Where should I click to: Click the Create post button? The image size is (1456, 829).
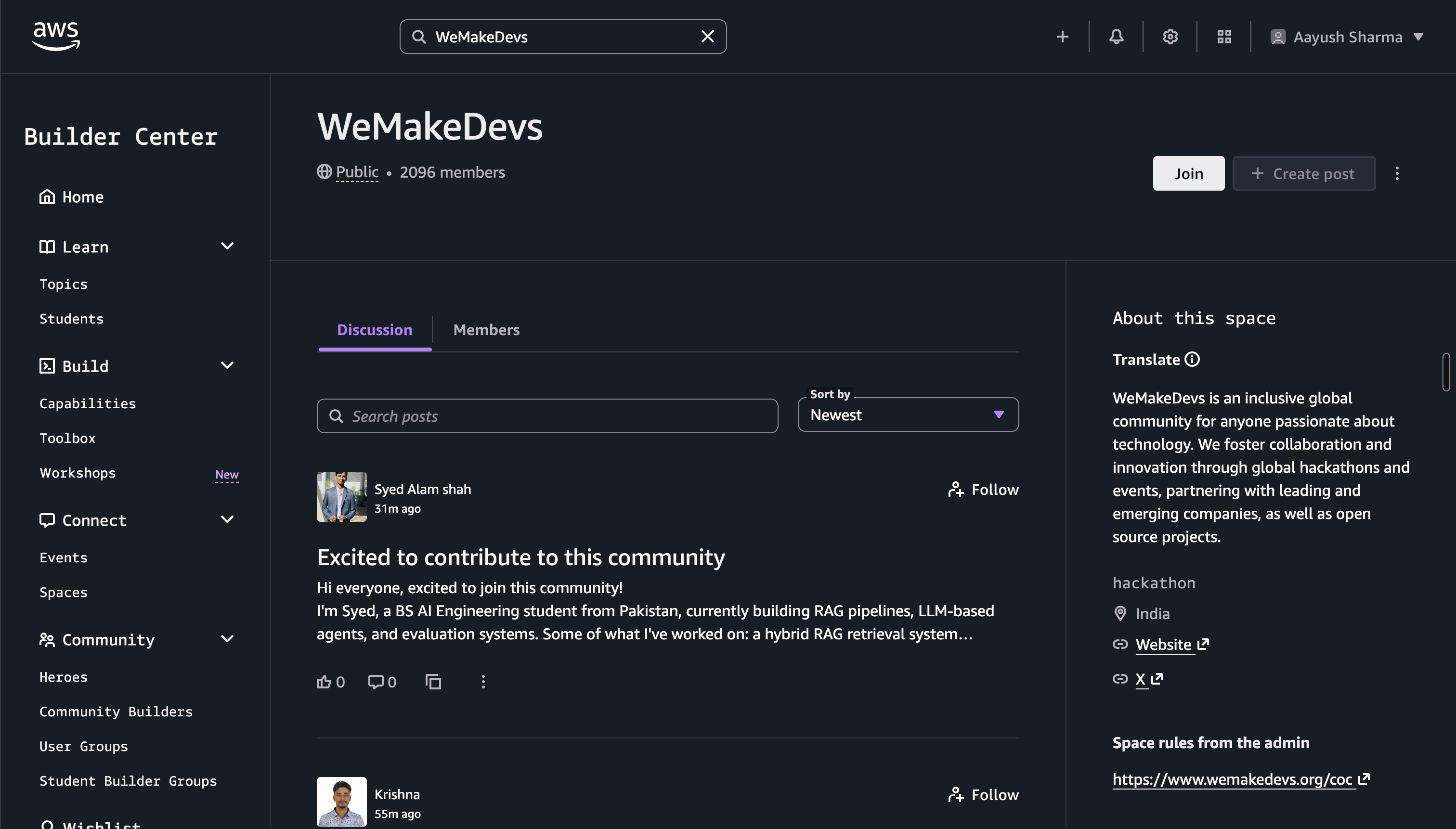click(x=1303, y=173)
